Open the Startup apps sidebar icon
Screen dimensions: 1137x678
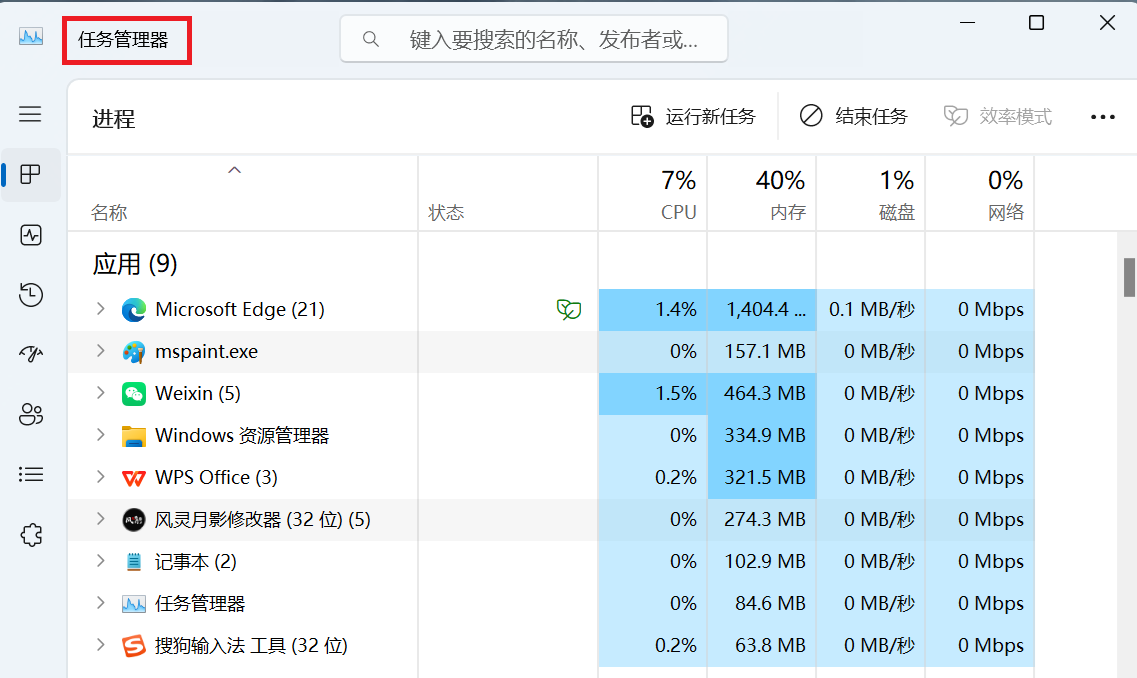(30, 354)
